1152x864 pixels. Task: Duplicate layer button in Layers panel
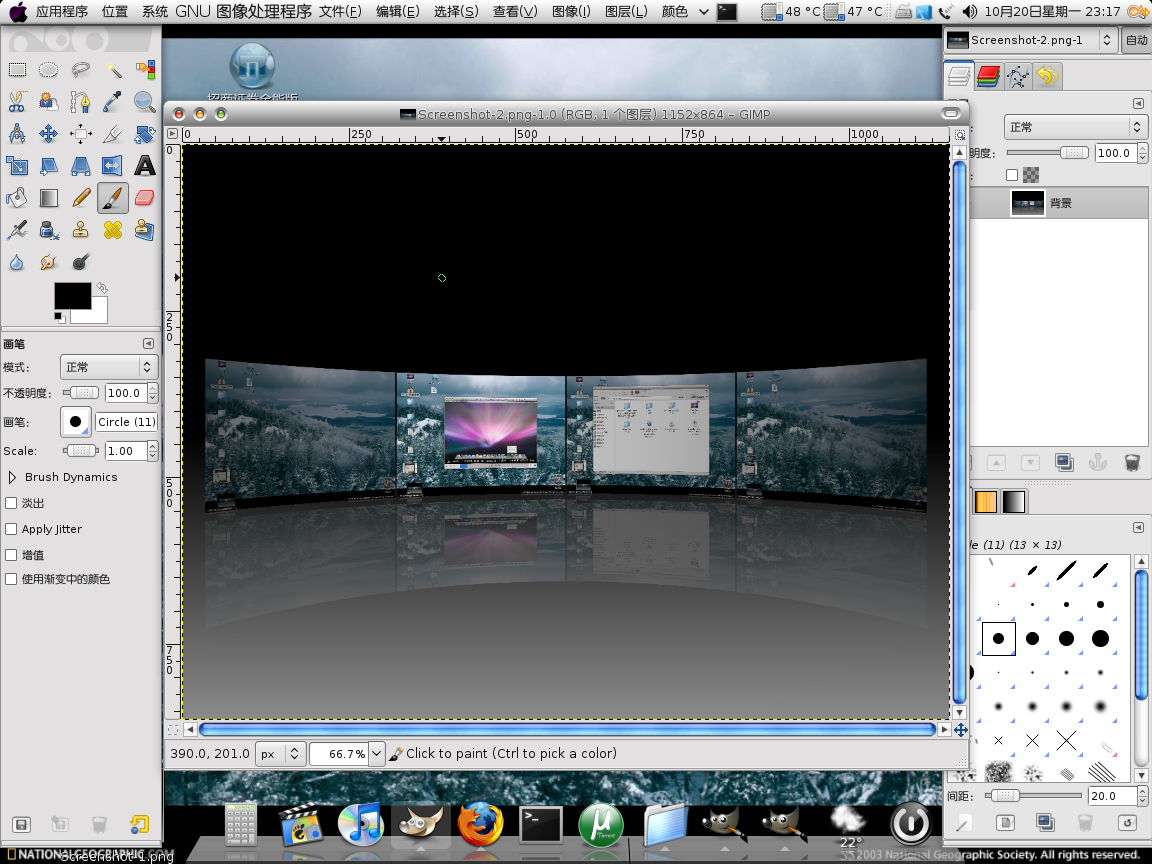click(x=1064, y=462)
